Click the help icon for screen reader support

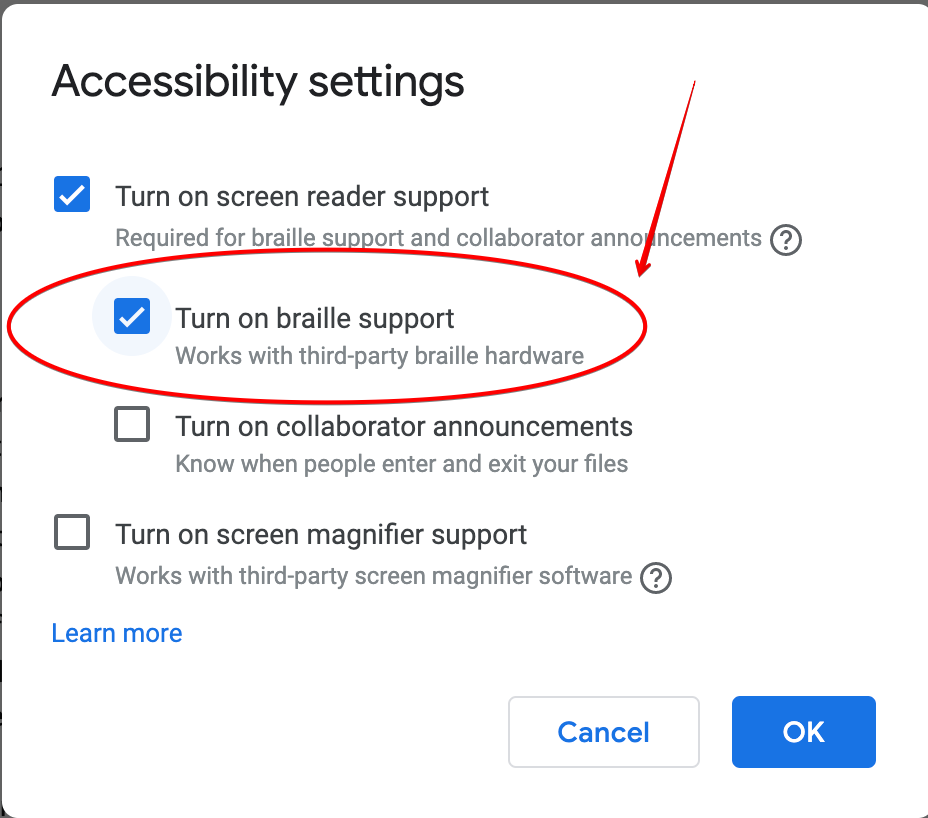pos(786,240)
